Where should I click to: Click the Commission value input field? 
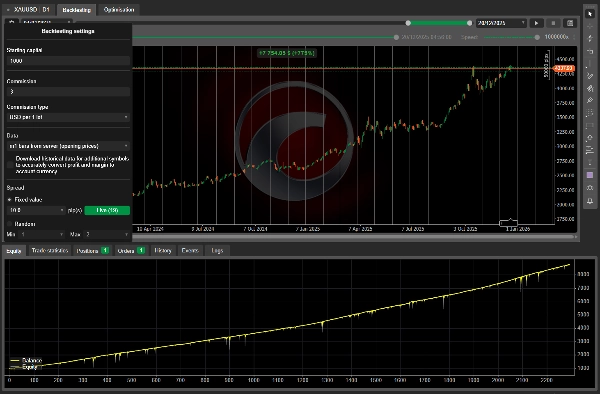pyautogui.click(x=68, y=91)
